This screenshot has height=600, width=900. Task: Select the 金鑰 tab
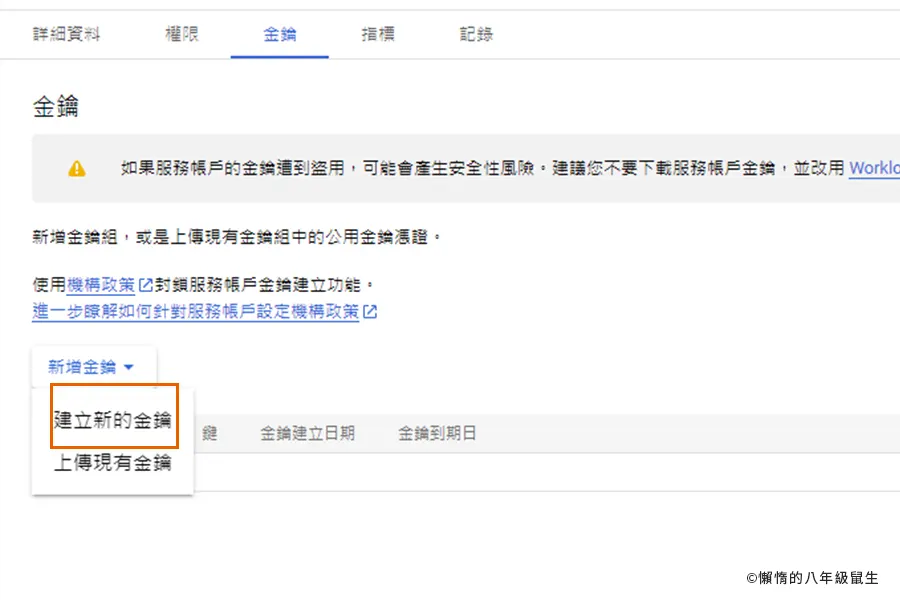click(x=280, y=34)
